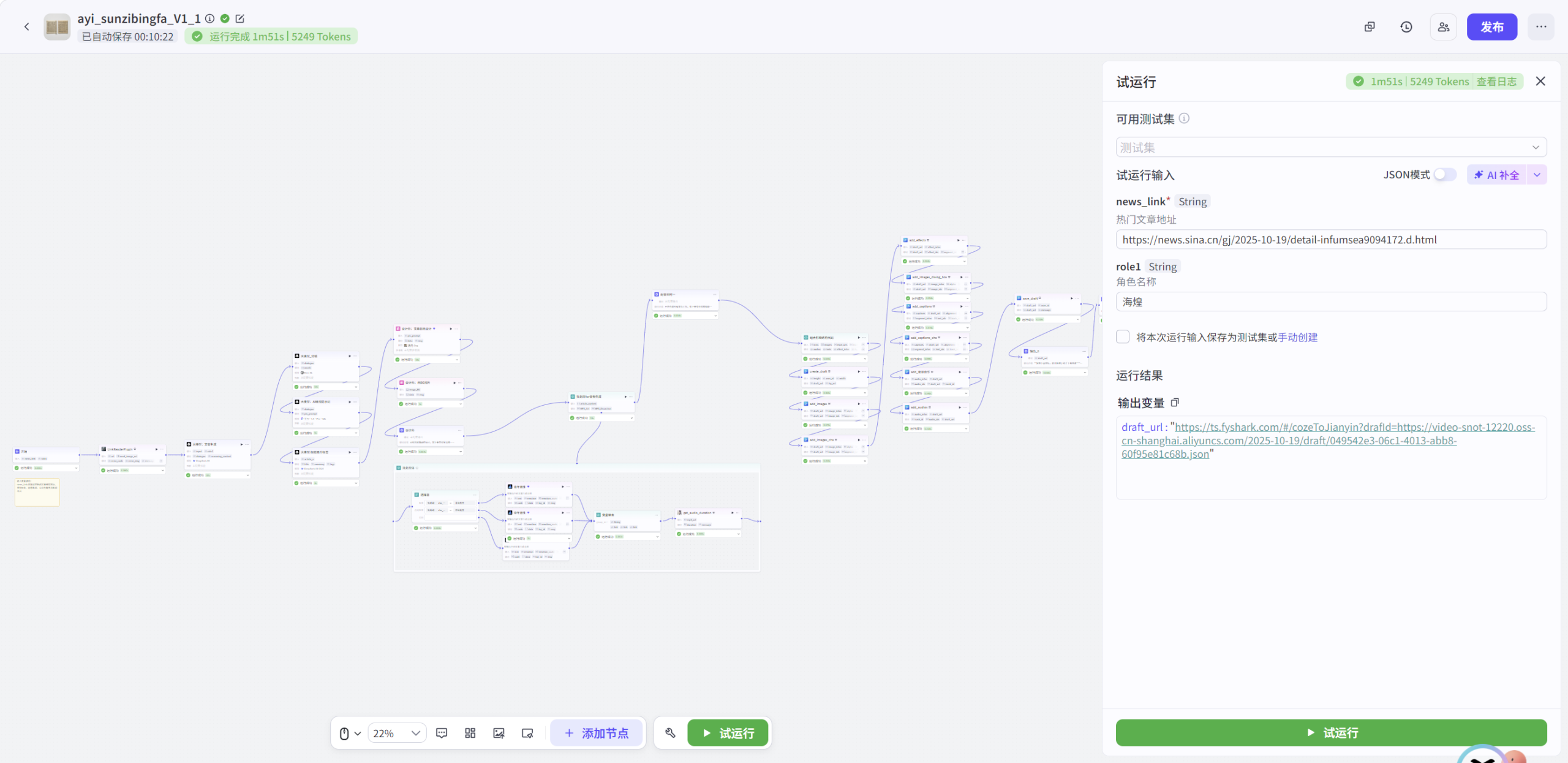Click the role1 input field containing 海煌
The width and height of the screenshot is (1568, 763).
[1330, 302]
